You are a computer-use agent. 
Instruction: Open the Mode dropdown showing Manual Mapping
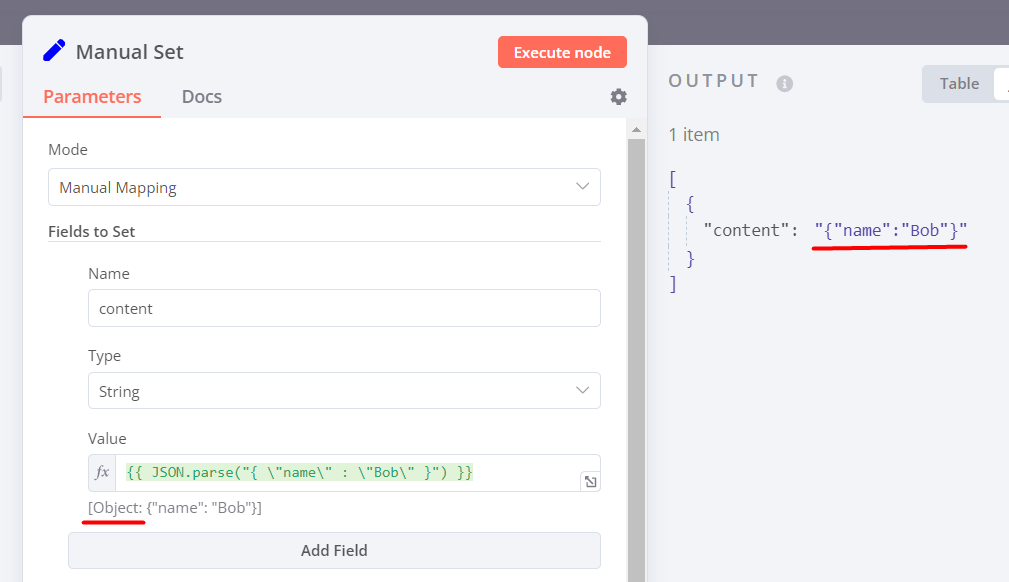[x=324, y=187]
